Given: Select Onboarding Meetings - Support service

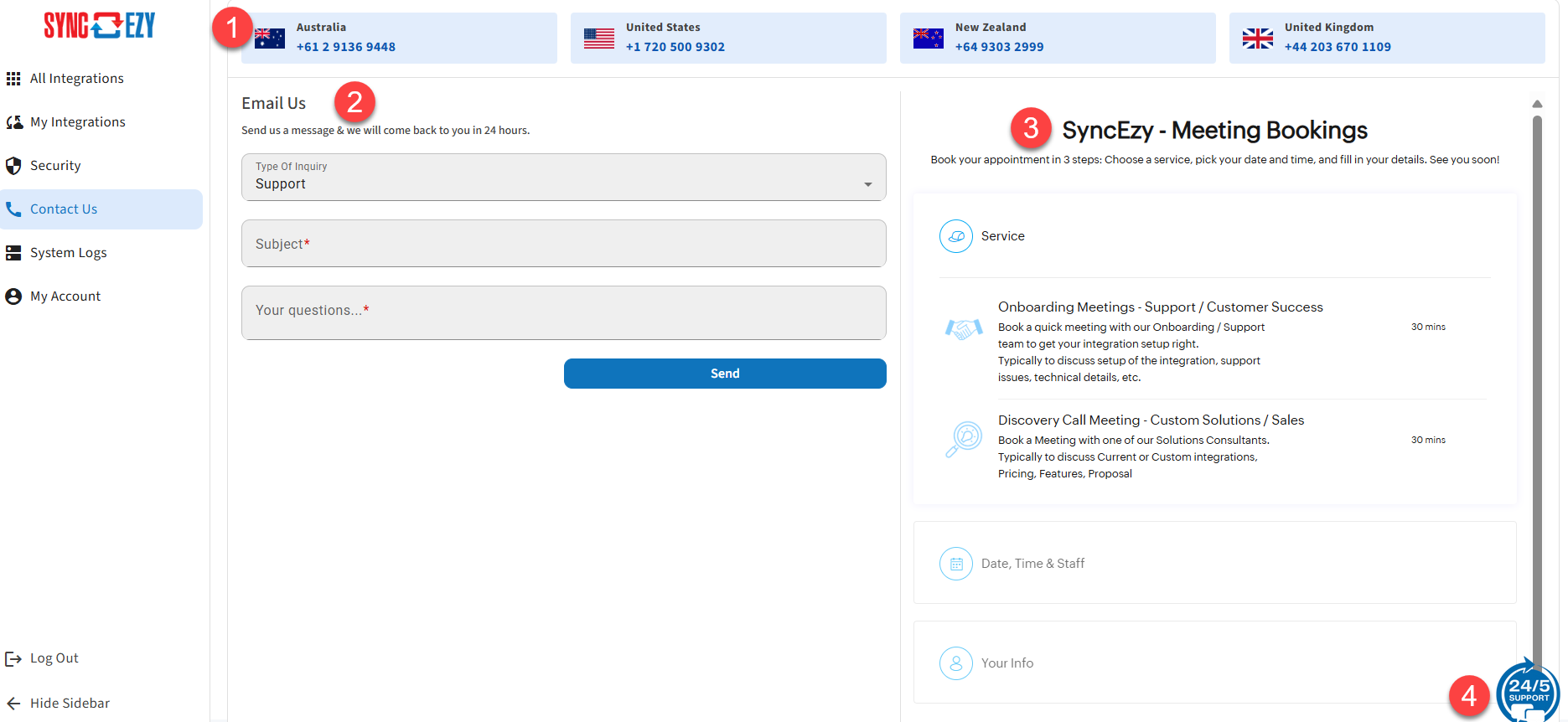Looking at the screenshot, I should 1214,341.
